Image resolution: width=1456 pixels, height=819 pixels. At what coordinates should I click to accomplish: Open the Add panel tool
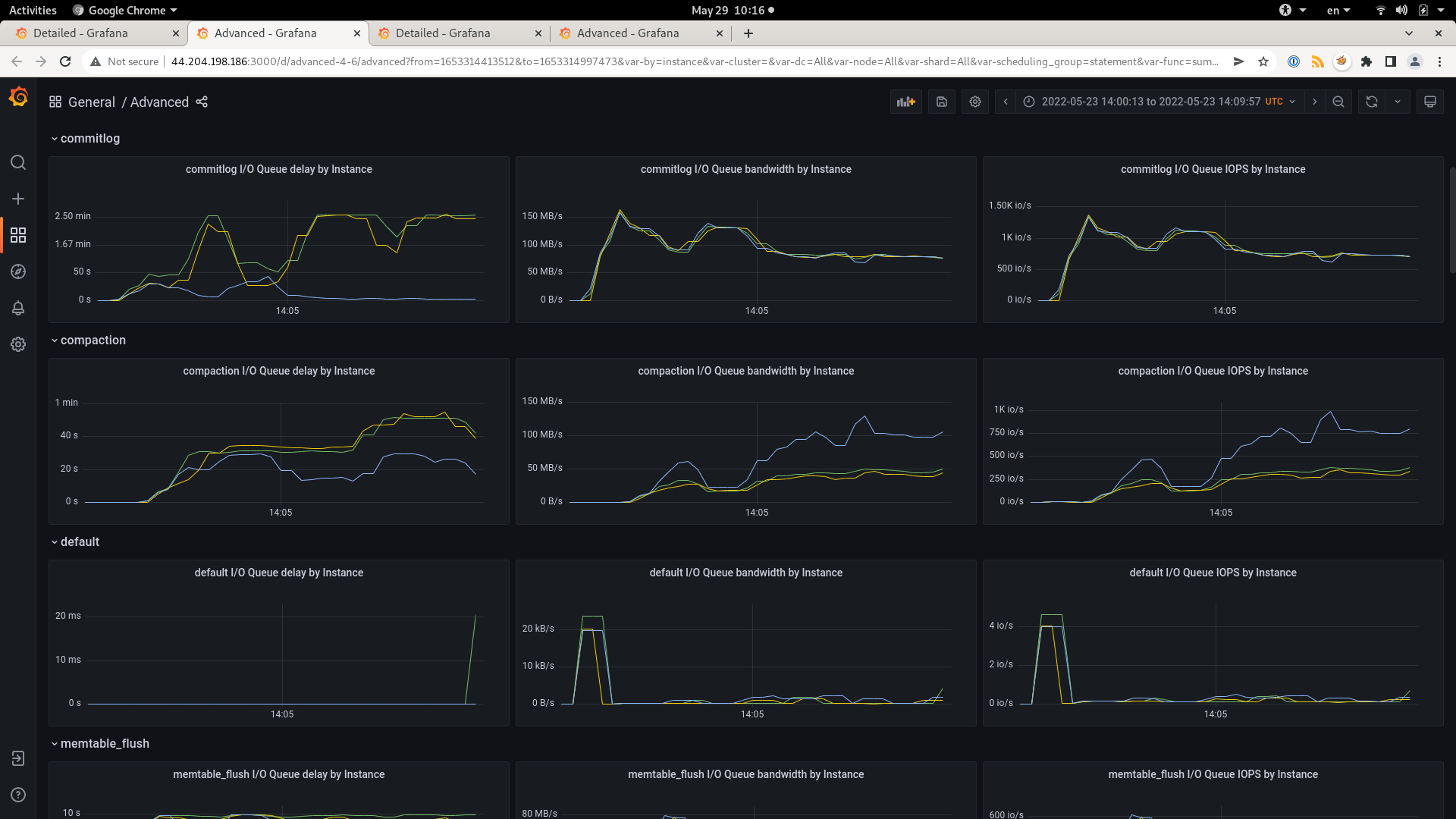click(906, 101)
